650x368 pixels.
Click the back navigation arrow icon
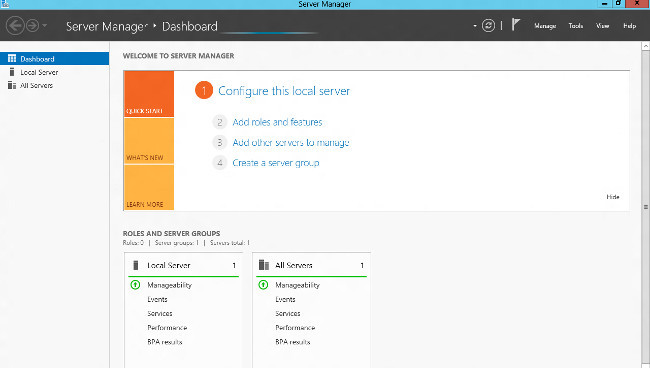[x=15, y=26]
